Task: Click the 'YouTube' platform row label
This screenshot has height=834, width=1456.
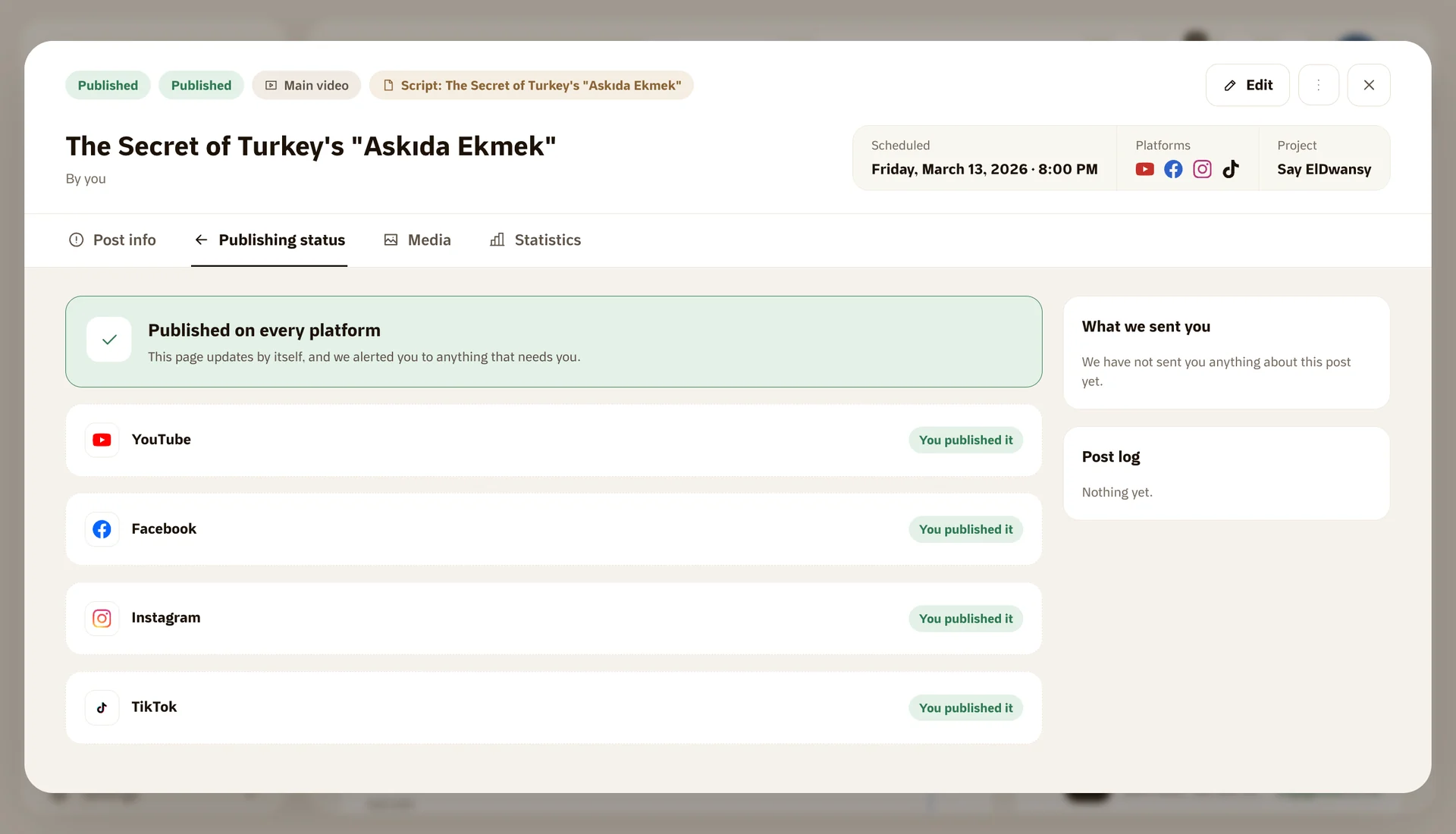Action: [161, 440]
